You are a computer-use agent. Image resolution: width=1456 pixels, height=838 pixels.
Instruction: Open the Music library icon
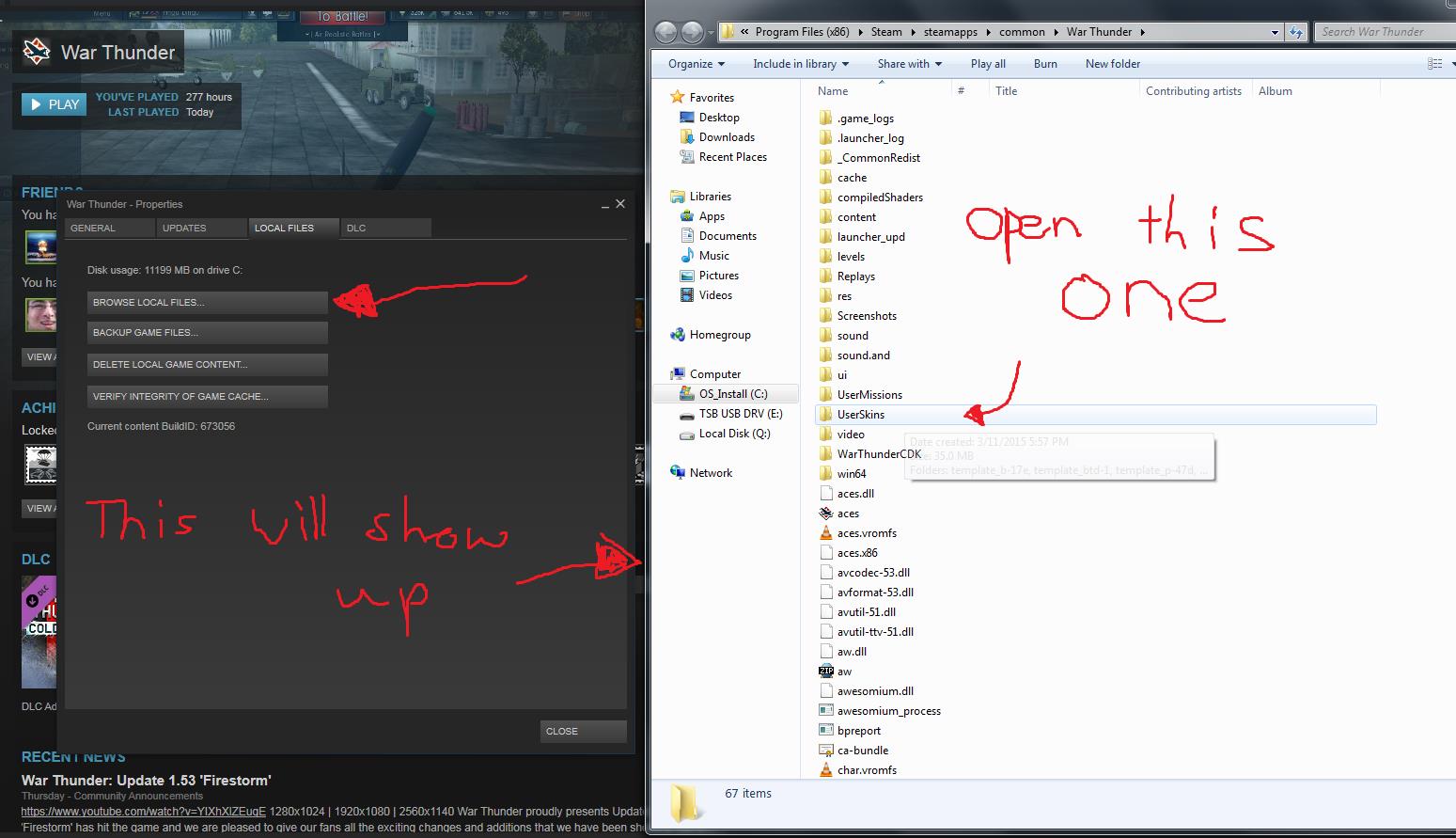[686, 256]
